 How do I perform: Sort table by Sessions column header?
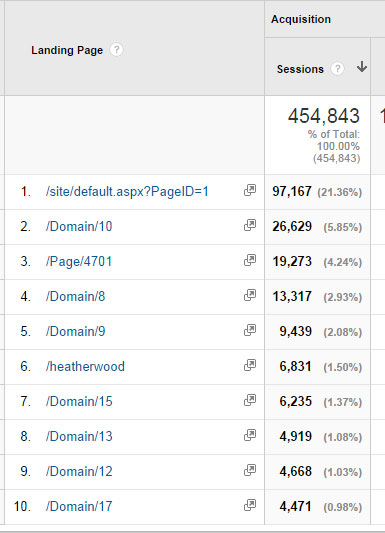(300, 69)
